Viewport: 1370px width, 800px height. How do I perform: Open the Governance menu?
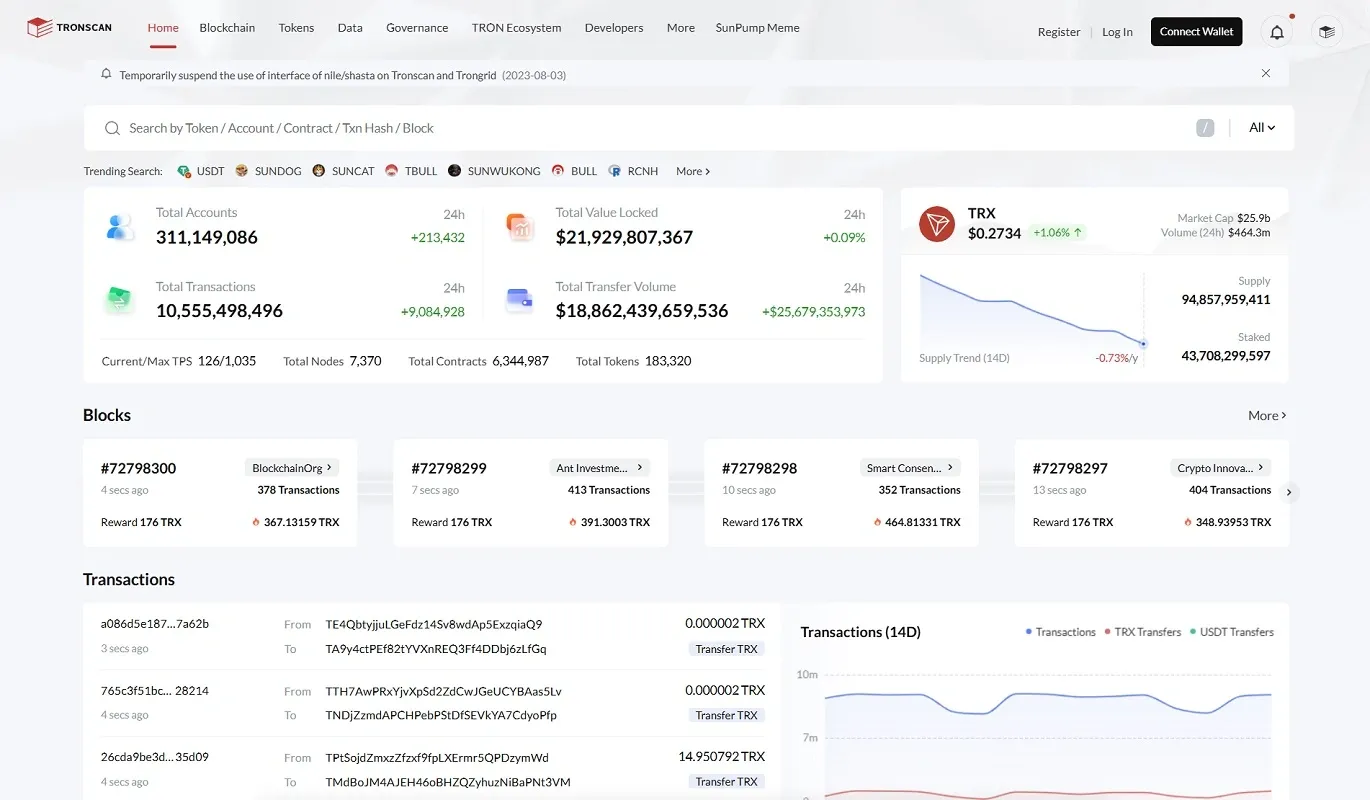click(417, 28)
